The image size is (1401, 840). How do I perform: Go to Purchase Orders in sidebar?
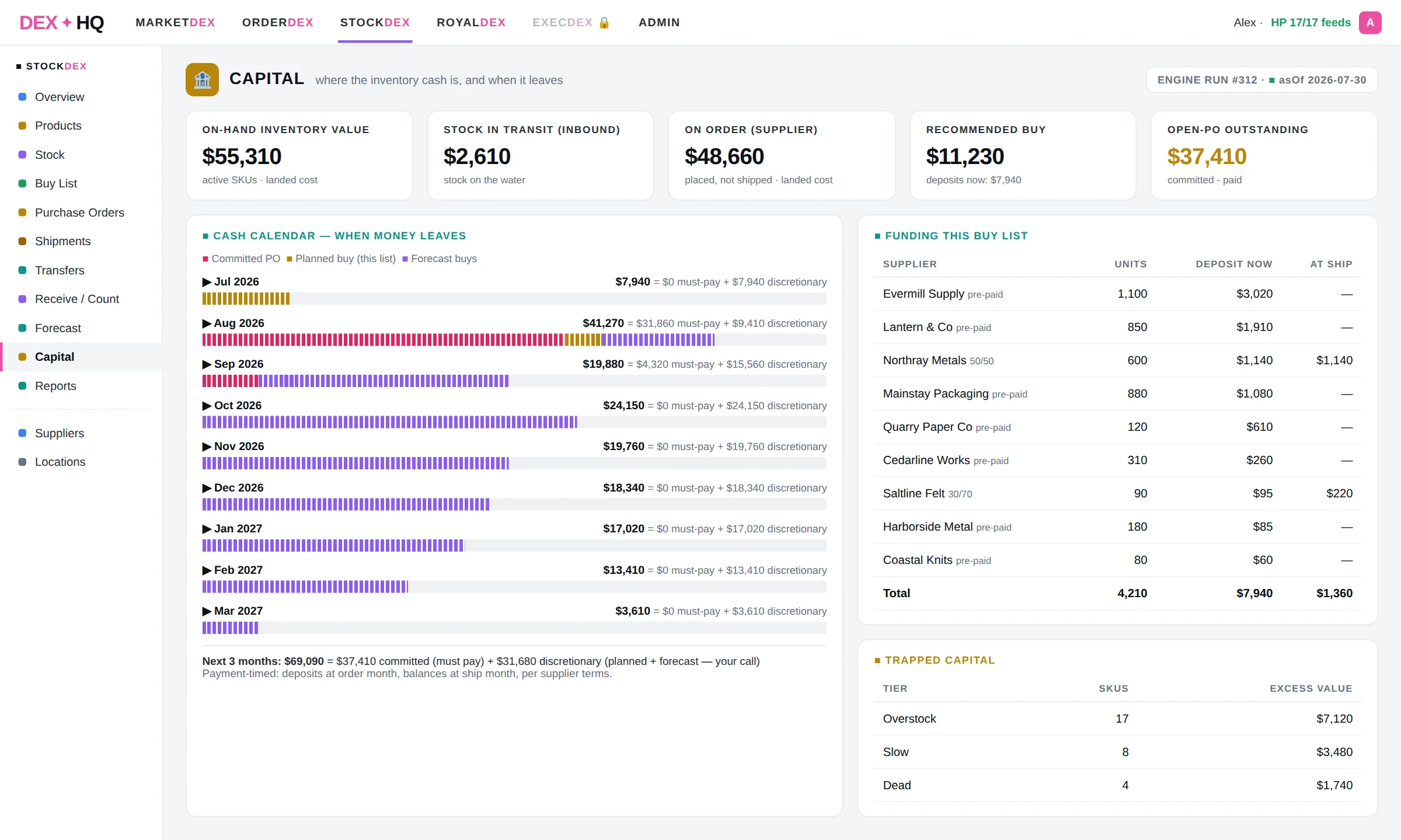[x=81, y=212]
